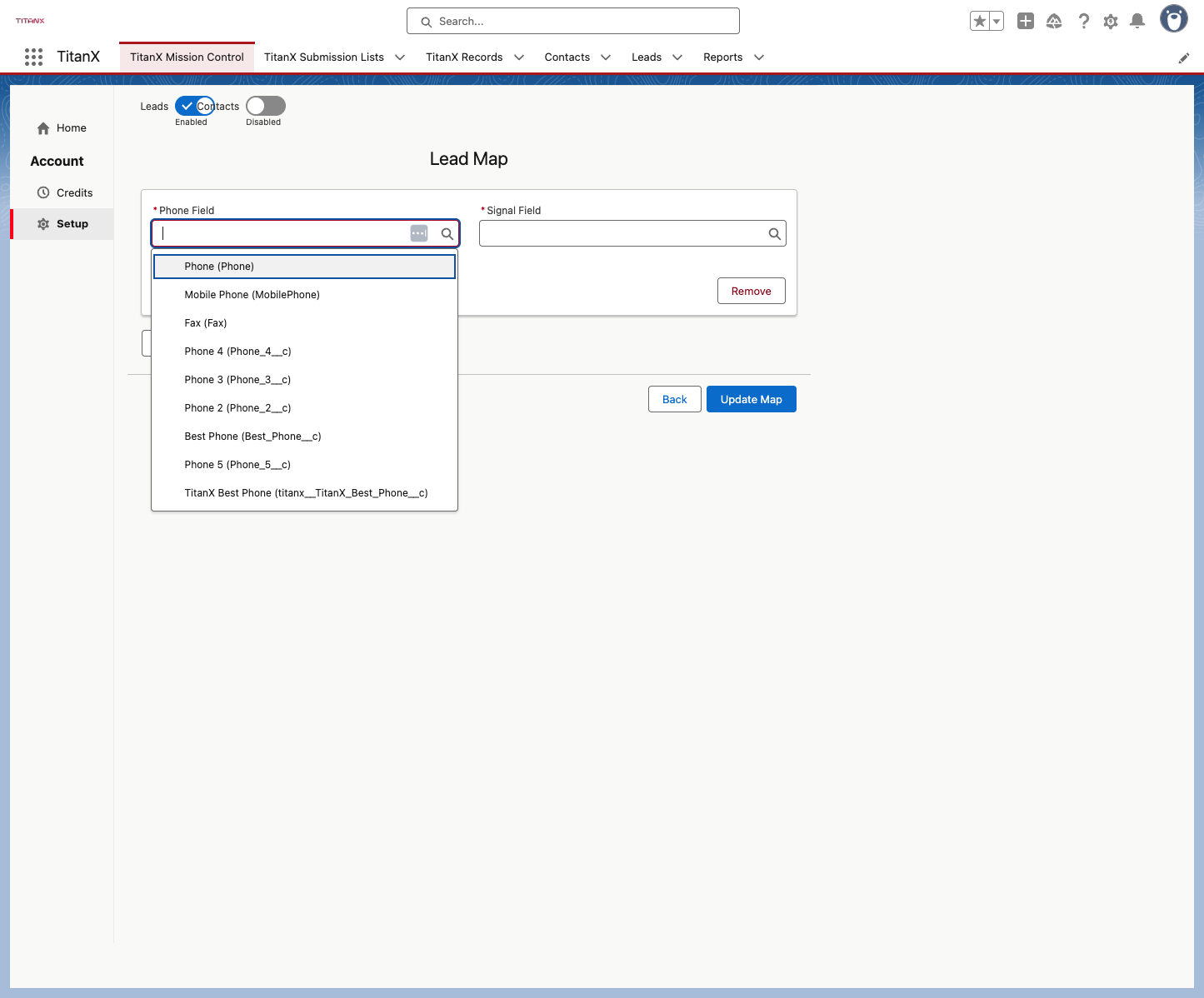The height and width of the screenshot is (998, 1204).
Task: Open the notifications bell
Action: pyautogui.click(x=1137, y=22)
